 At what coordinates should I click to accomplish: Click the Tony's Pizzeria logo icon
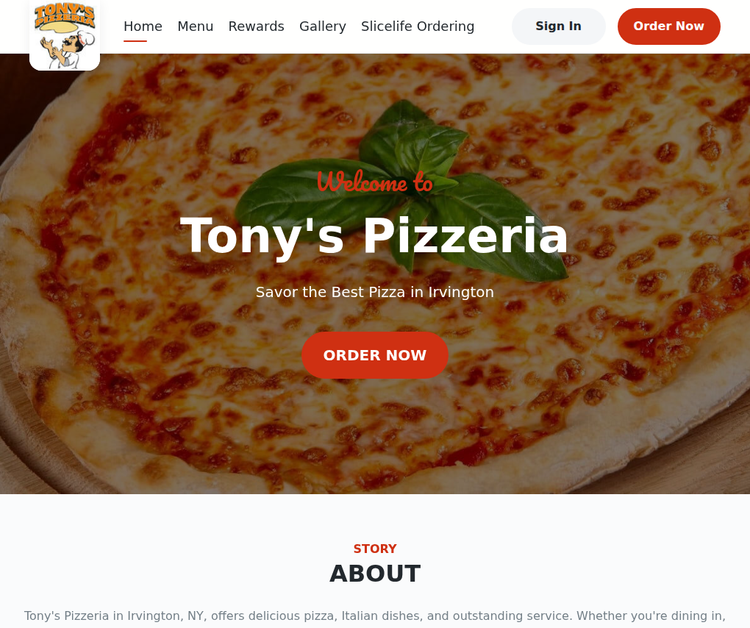pos(65,35)
